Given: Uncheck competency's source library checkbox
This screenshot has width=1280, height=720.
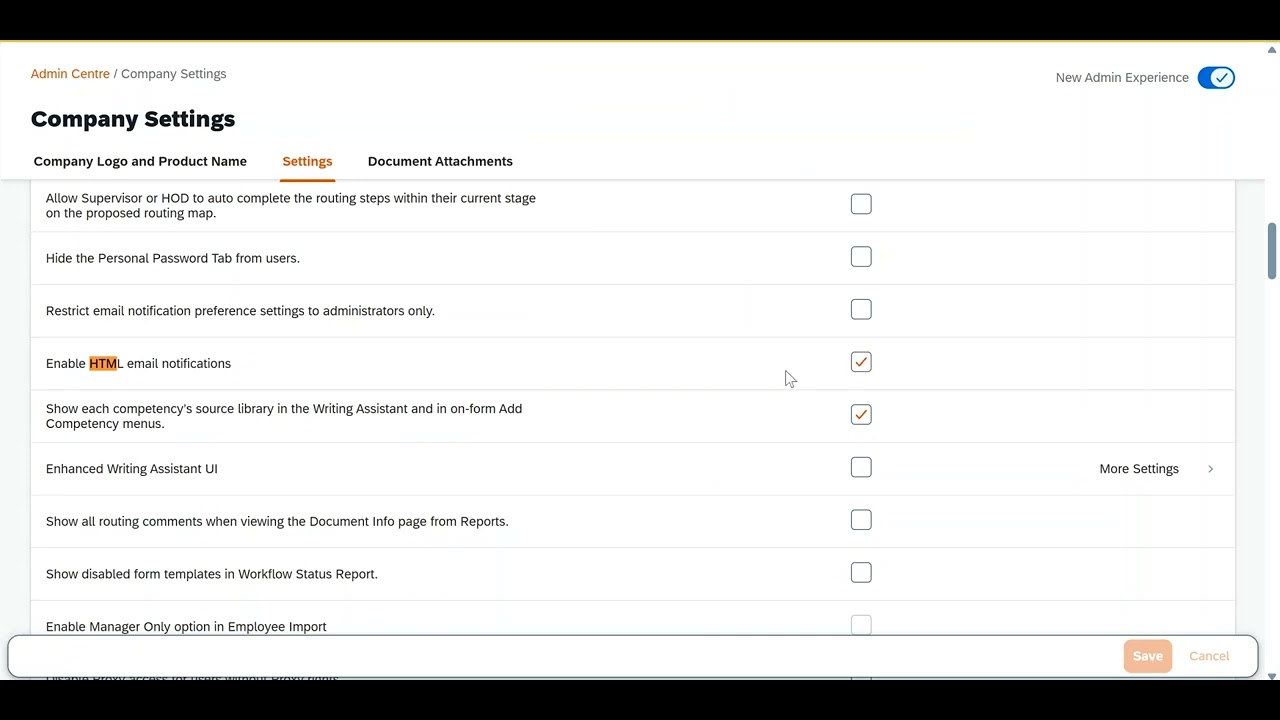Looking at the screenshot, I should pos(861,415).
